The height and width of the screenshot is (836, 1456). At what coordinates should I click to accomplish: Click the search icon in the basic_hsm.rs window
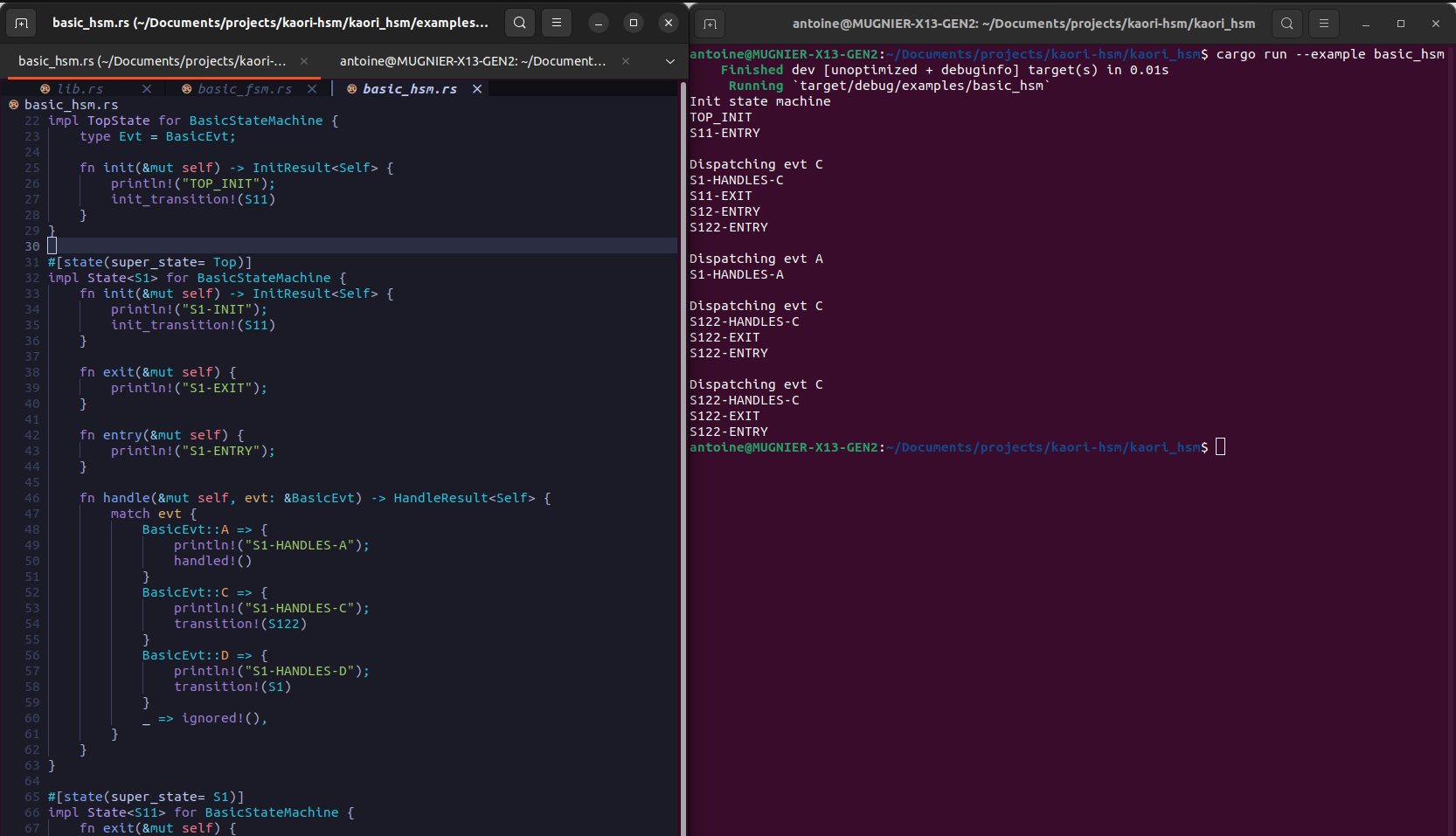pyautogui.click(x=520, y=23)
